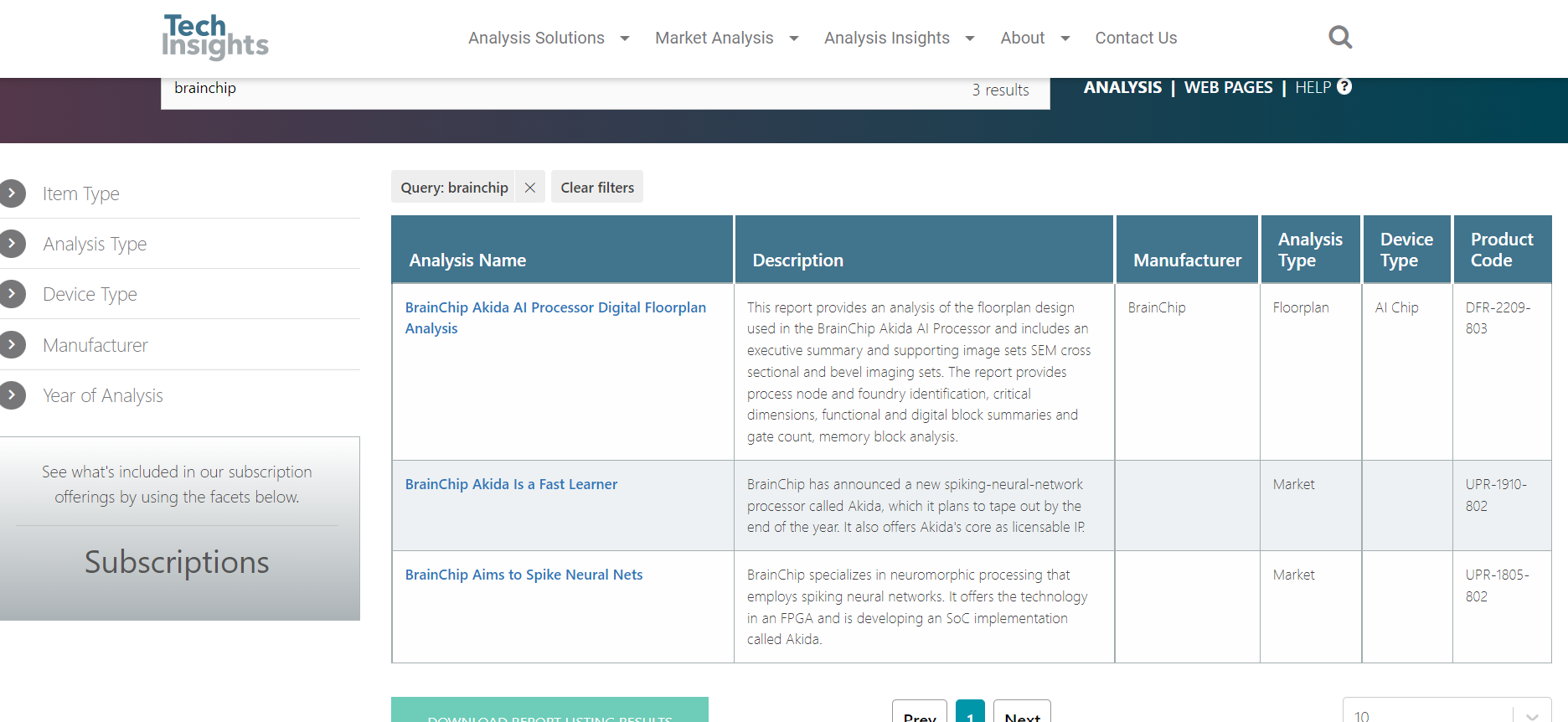Expand the Manufacturer facet arrow
Screen dimensions: 1568x722
[x=12, y=344]
